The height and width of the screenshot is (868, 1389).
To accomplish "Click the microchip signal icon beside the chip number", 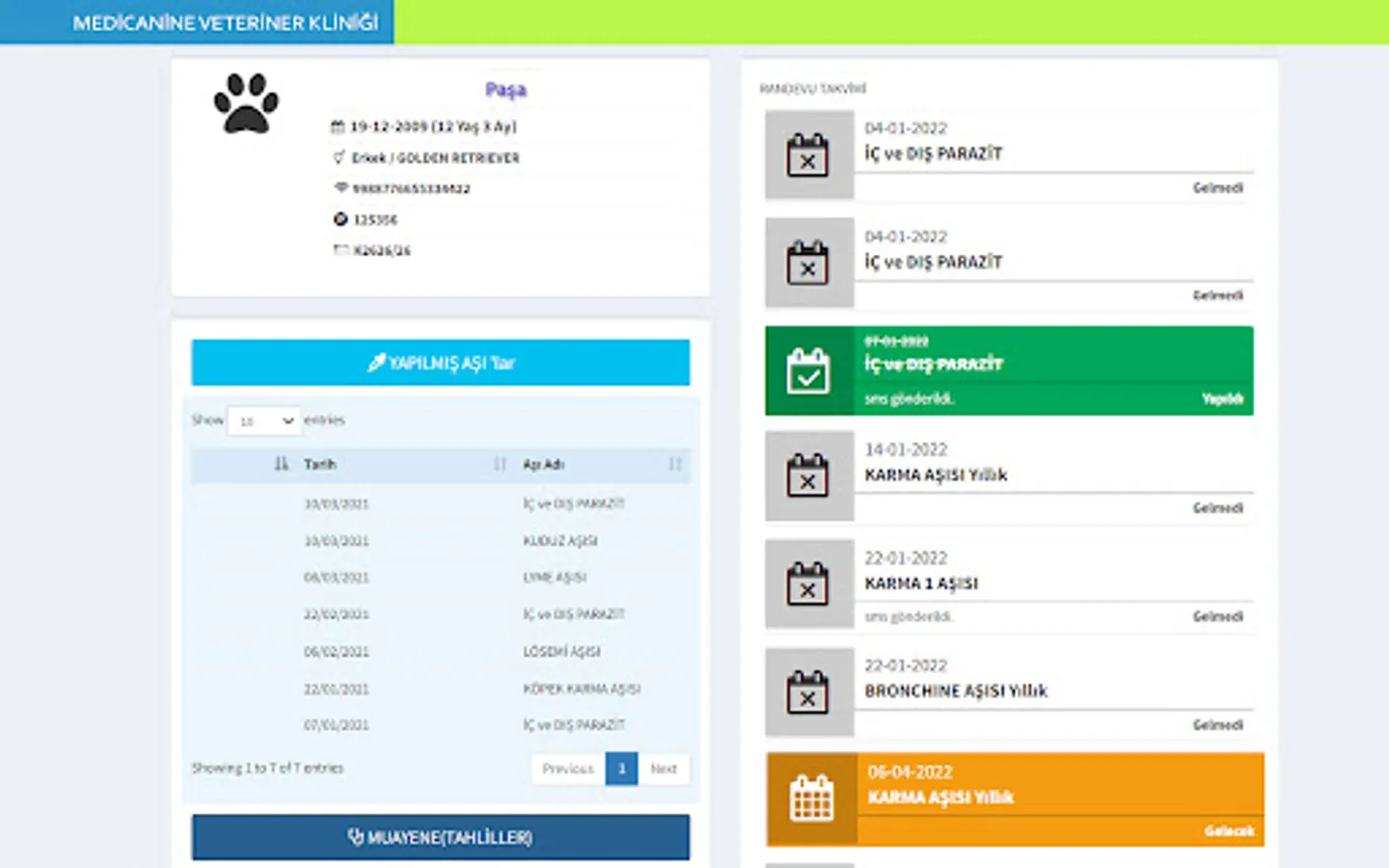I will point(340,188).
